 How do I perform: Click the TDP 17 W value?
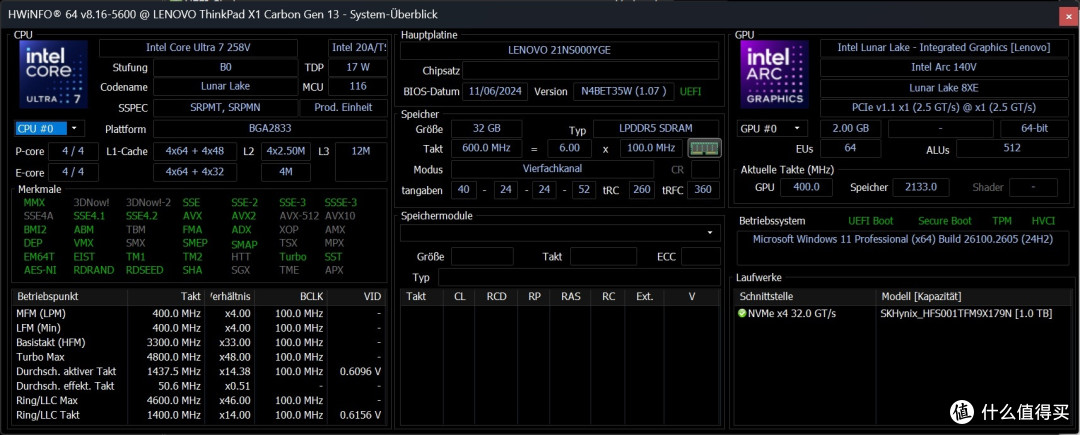pyautogui.click(x=357, y=67)
